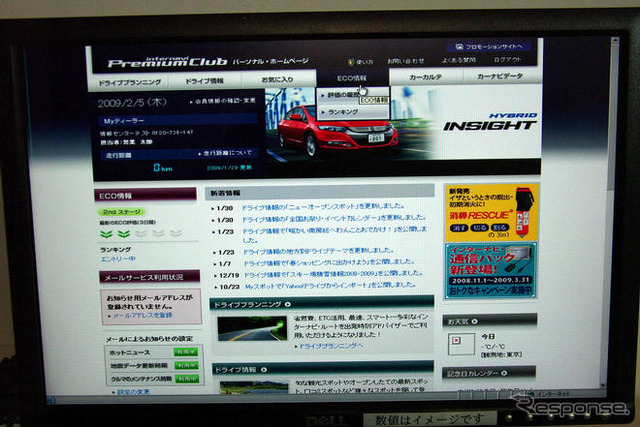This screenshot has height=427, width=640.
Task: Open 10/23 news about Yahoo!ドライブからインポート
Action: (330, 286)
